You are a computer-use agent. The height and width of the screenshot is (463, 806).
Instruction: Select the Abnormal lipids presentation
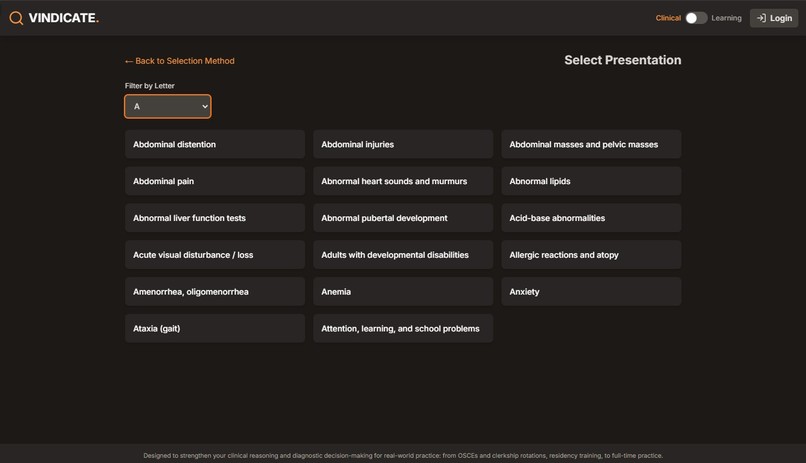591,181
